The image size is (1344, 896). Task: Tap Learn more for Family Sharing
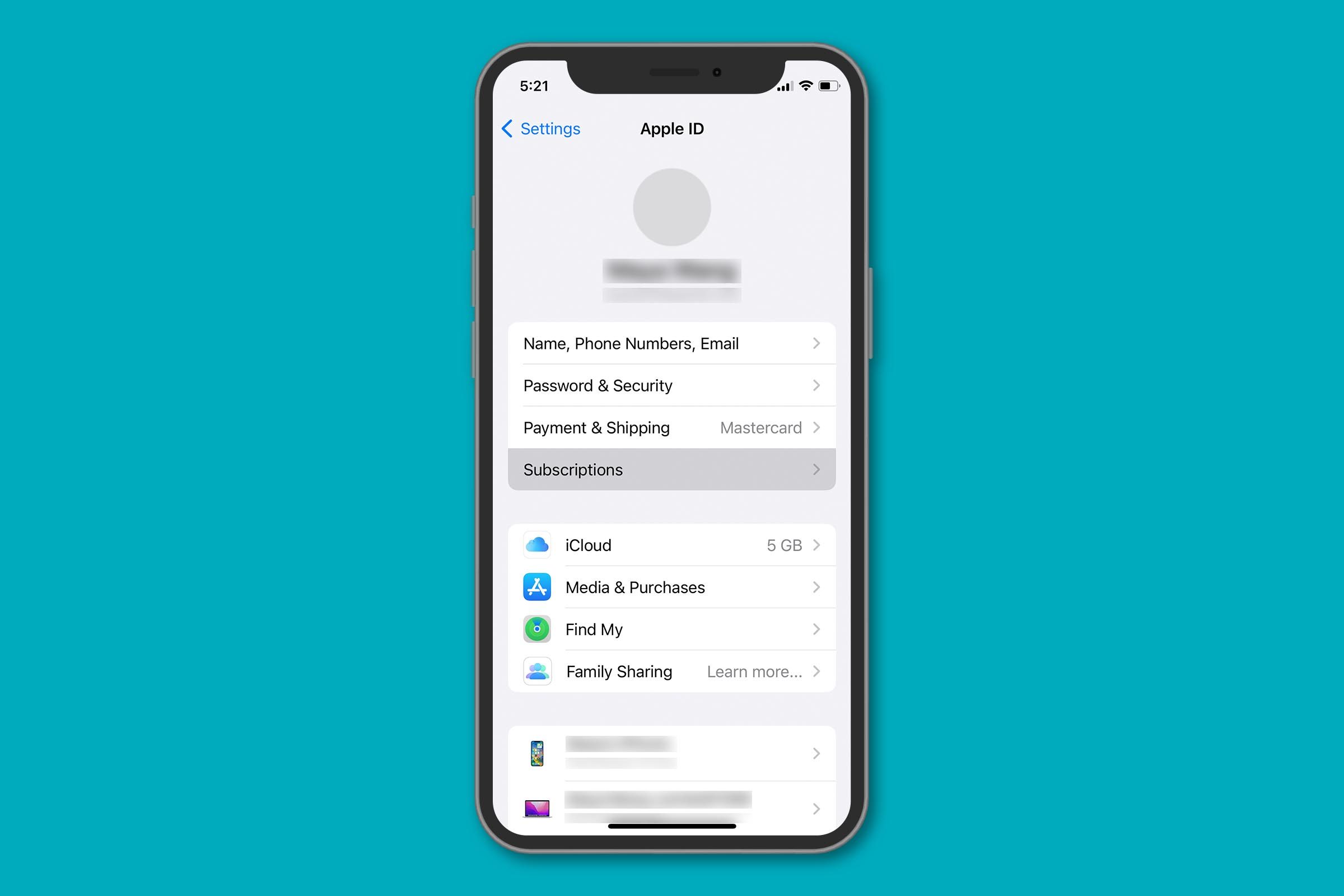[x=755, y=670]
